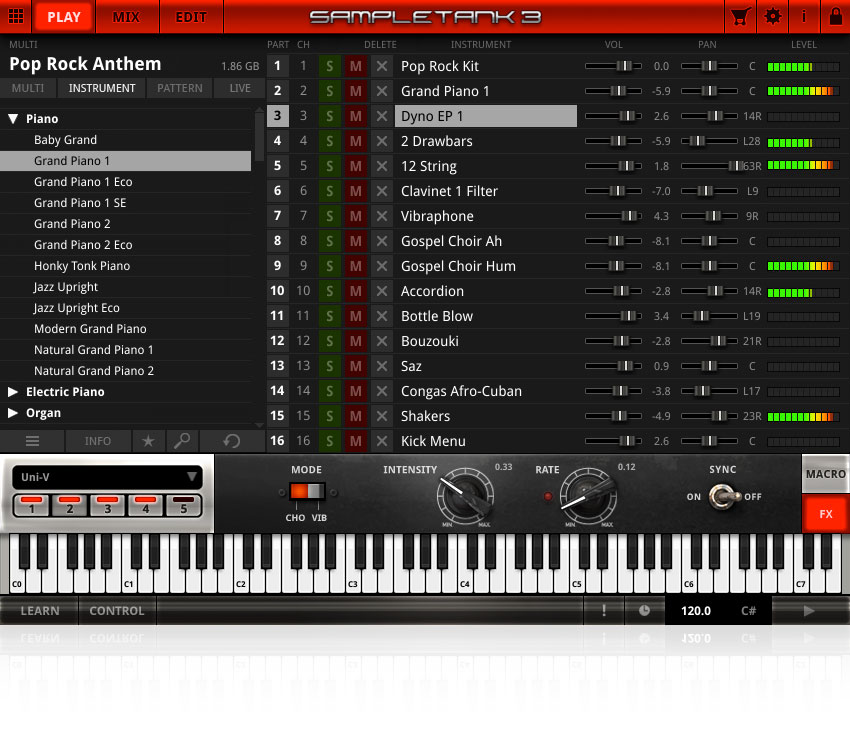This screenshot has height=735, width=850.
Task: Expand the Electric Piano category
Action: coord(12,391)
